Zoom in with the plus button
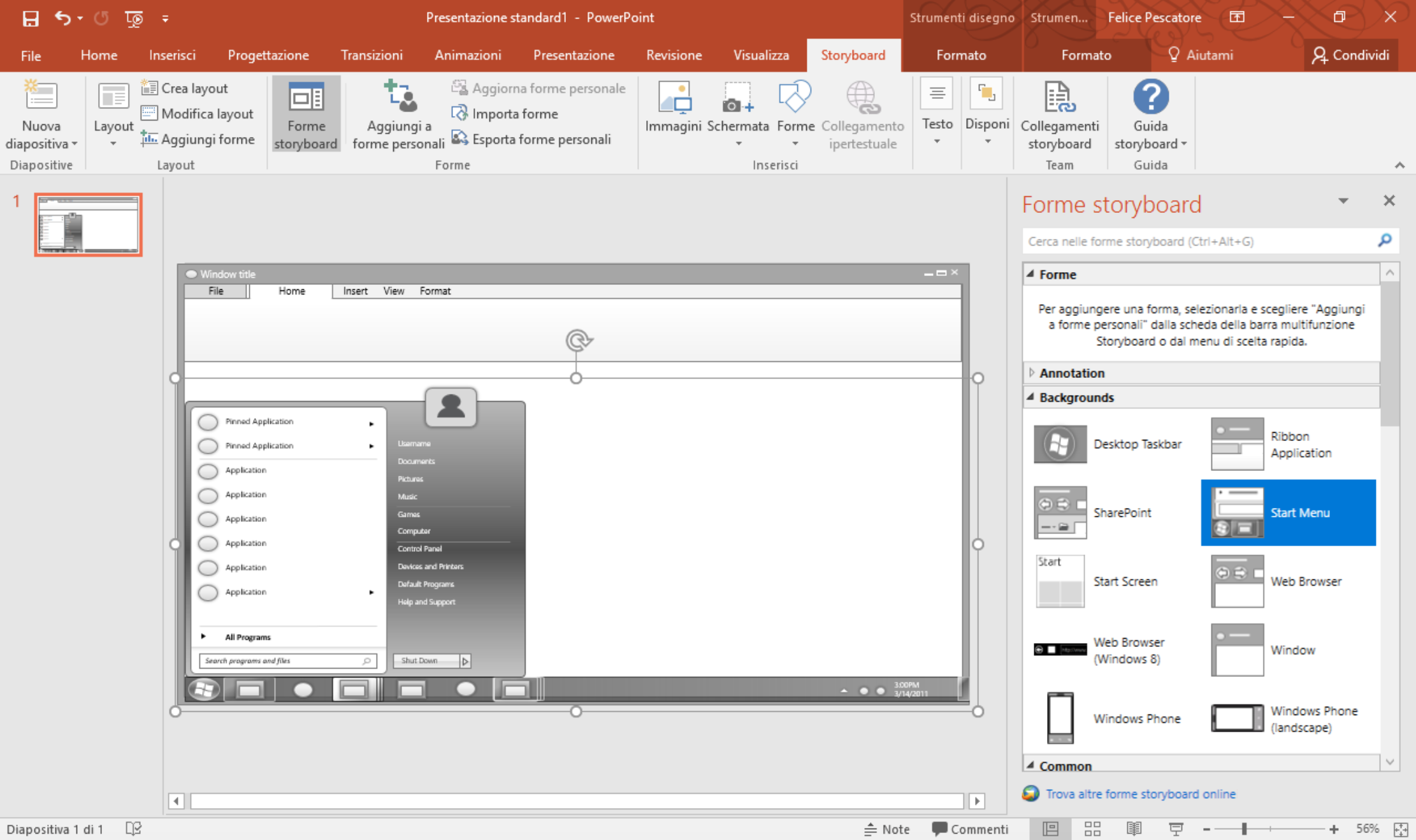The image size is (1416, 840). (x=1334, y=829)
